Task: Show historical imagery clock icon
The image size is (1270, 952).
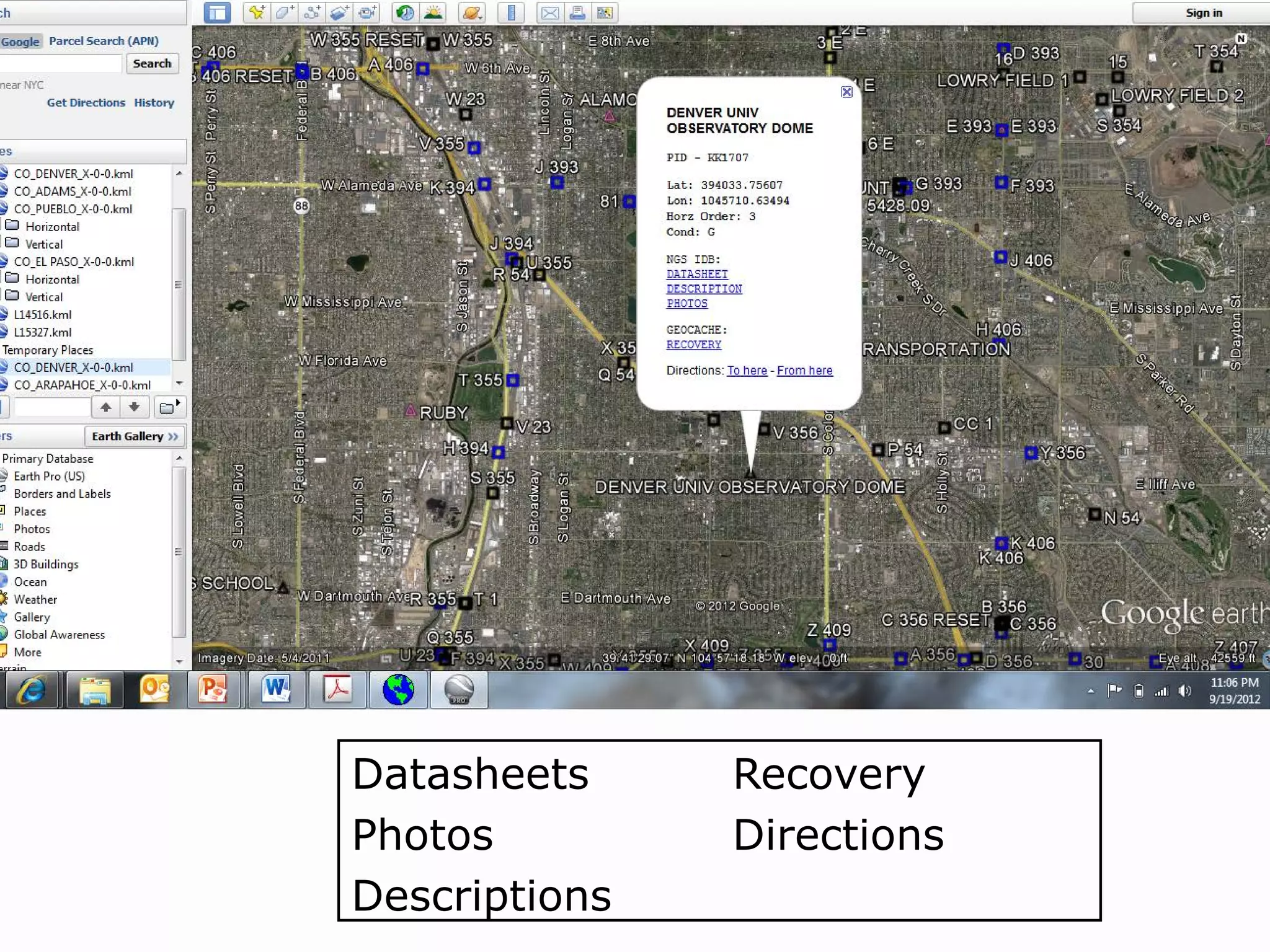Action: coord(406,12)
